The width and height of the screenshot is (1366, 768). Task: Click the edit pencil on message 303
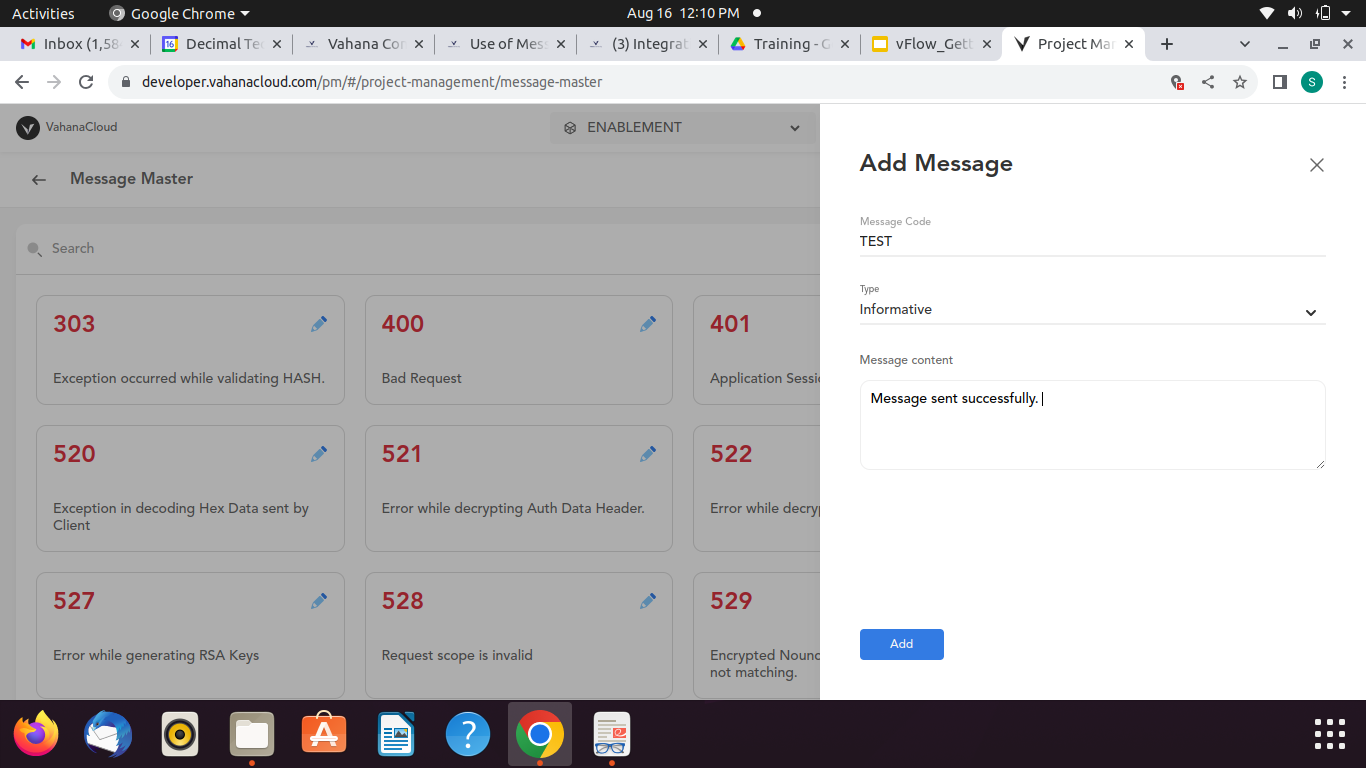pos(319,324)
